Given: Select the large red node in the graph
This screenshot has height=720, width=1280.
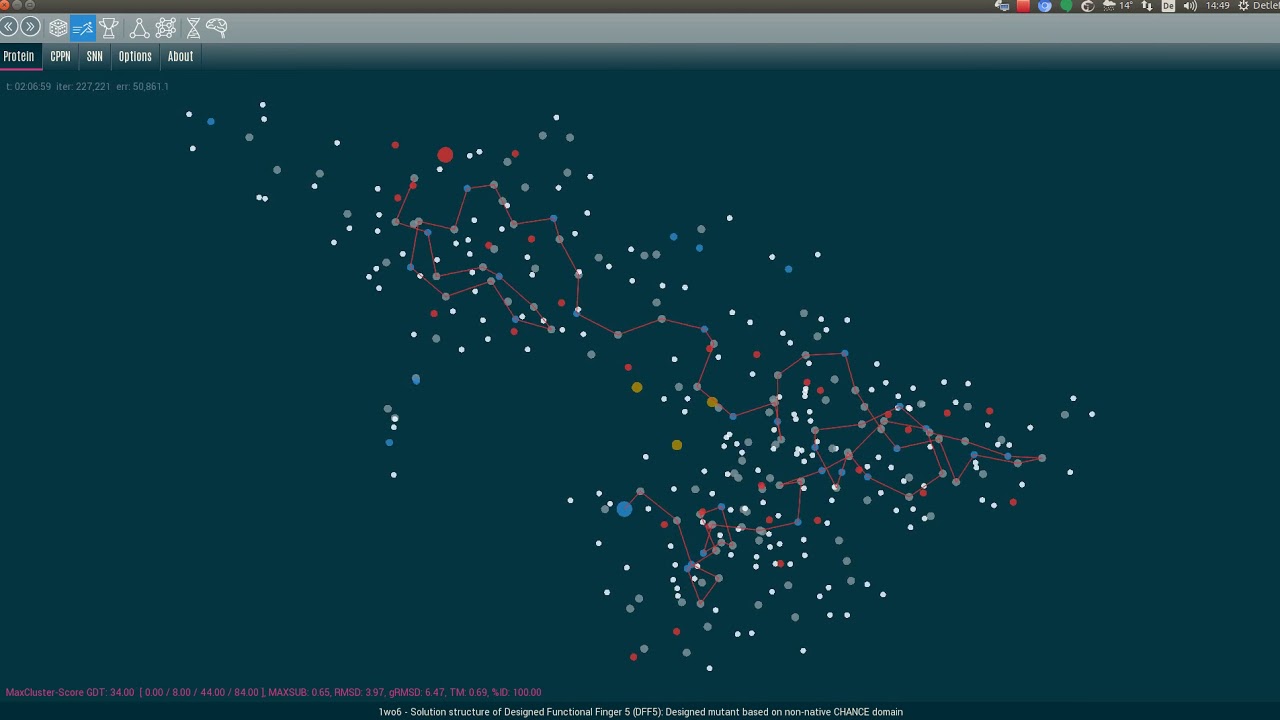Looking at the screenshot, I should pos(445,155).
